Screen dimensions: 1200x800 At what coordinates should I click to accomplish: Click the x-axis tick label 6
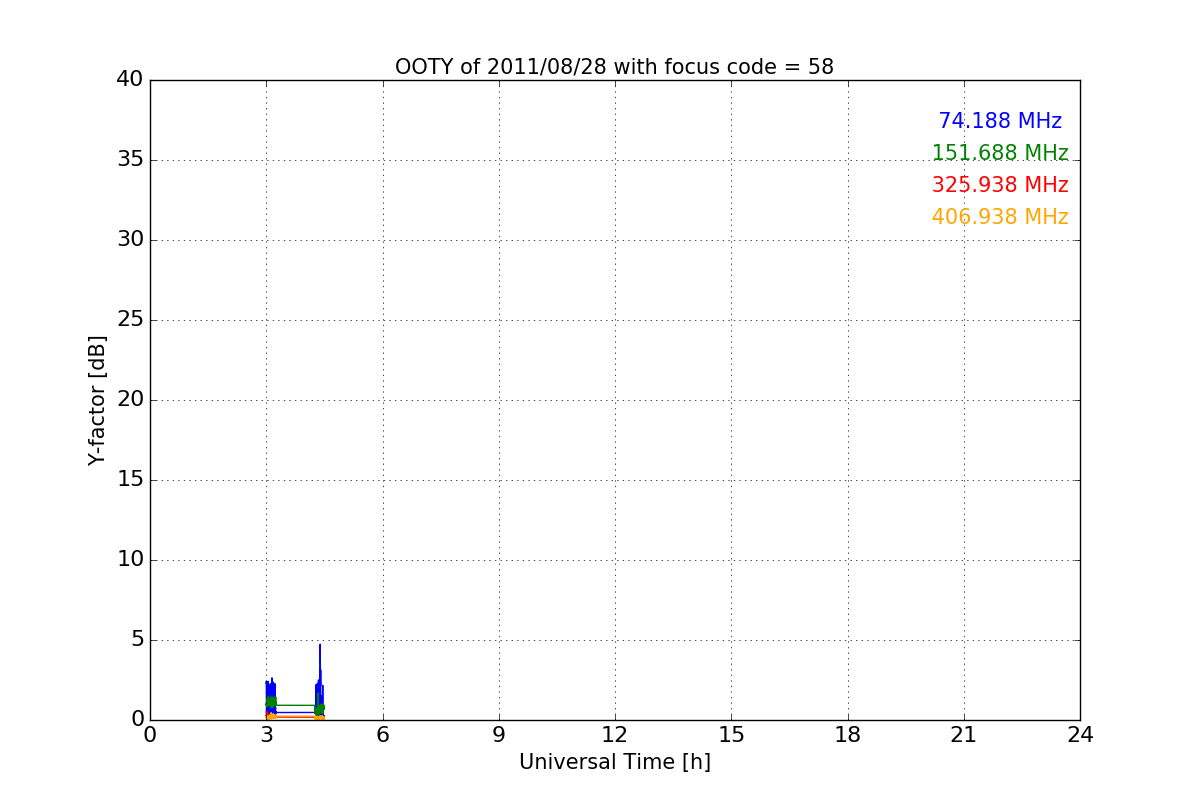(382, 735)
